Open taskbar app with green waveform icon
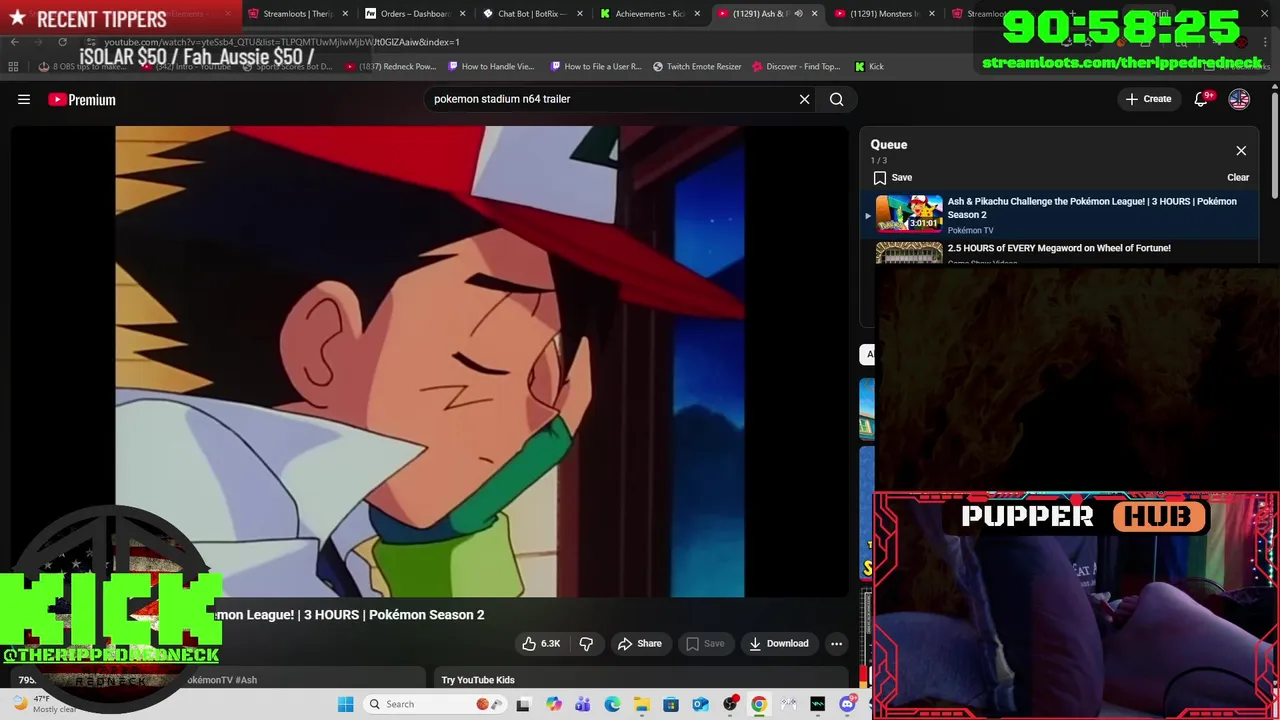 [818, 704]
